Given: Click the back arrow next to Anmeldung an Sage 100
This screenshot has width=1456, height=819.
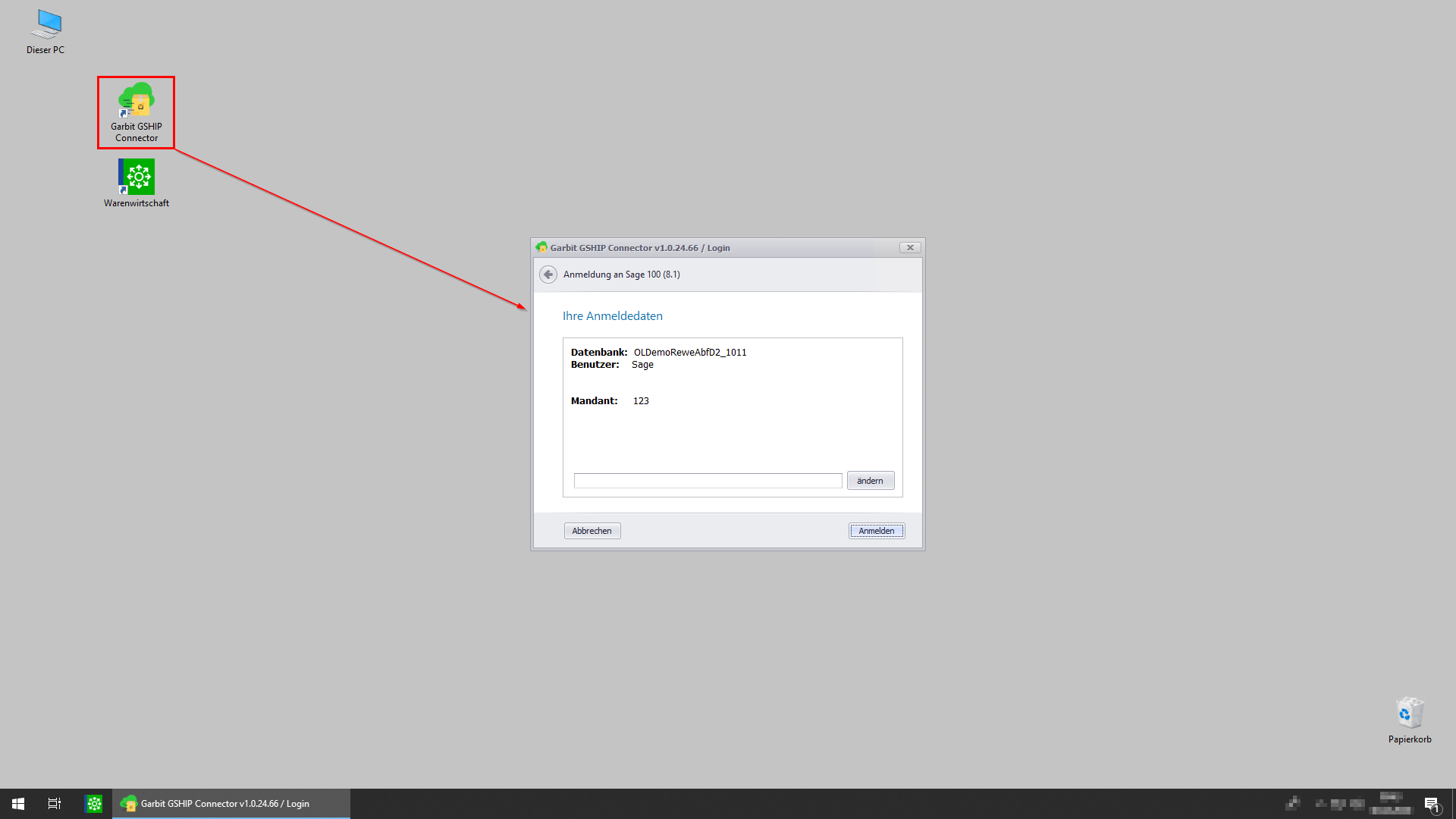Looking at the screenshot, I should pyautogui.click(x=548, y=275).
